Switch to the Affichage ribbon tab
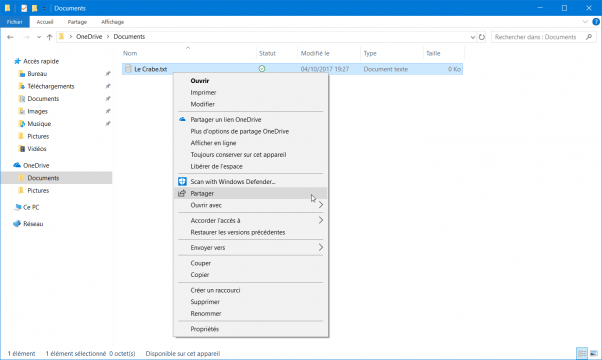 112,22
